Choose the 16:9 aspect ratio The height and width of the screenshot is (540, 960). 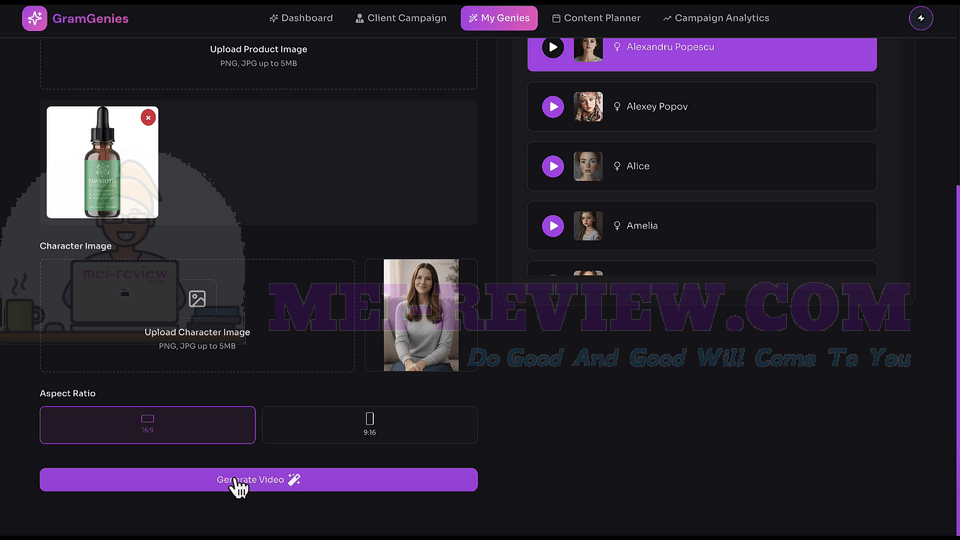(x=148, y=425)
